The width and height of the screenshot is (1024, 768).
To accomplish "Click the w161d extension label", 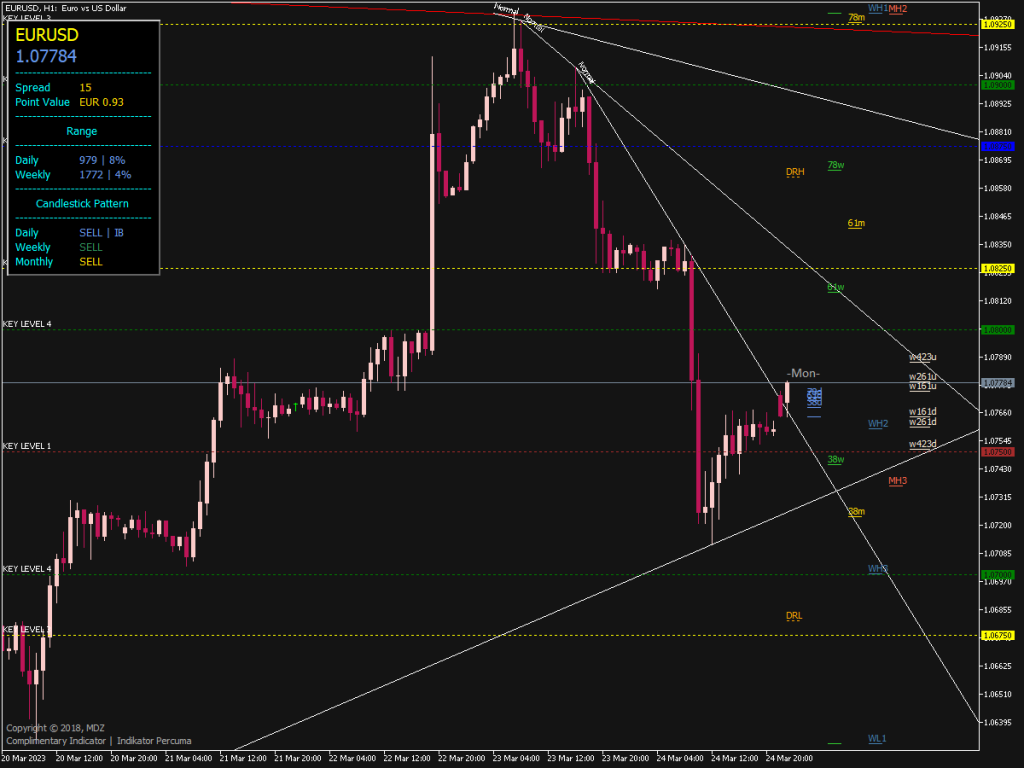I will click(923, 411).
